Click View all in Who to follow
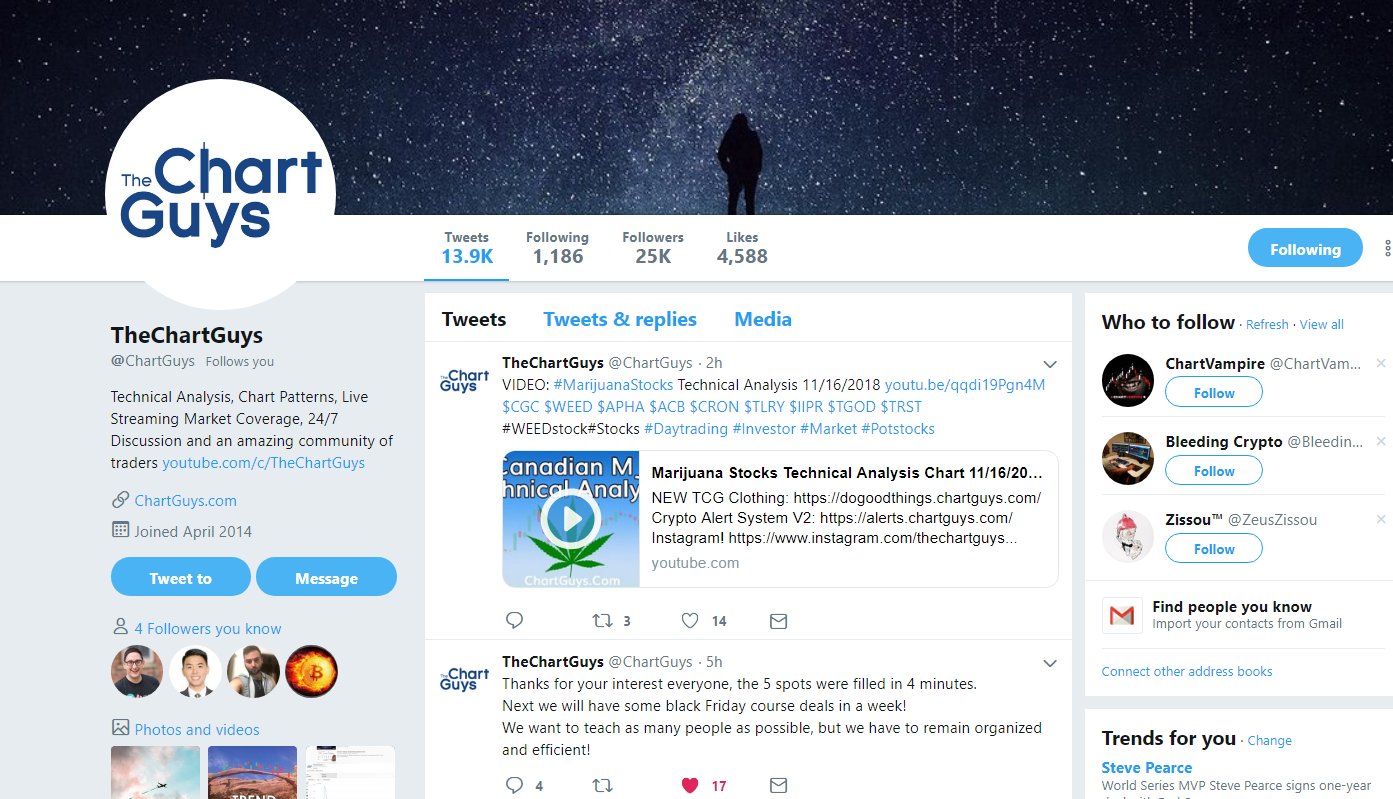 1322,324
